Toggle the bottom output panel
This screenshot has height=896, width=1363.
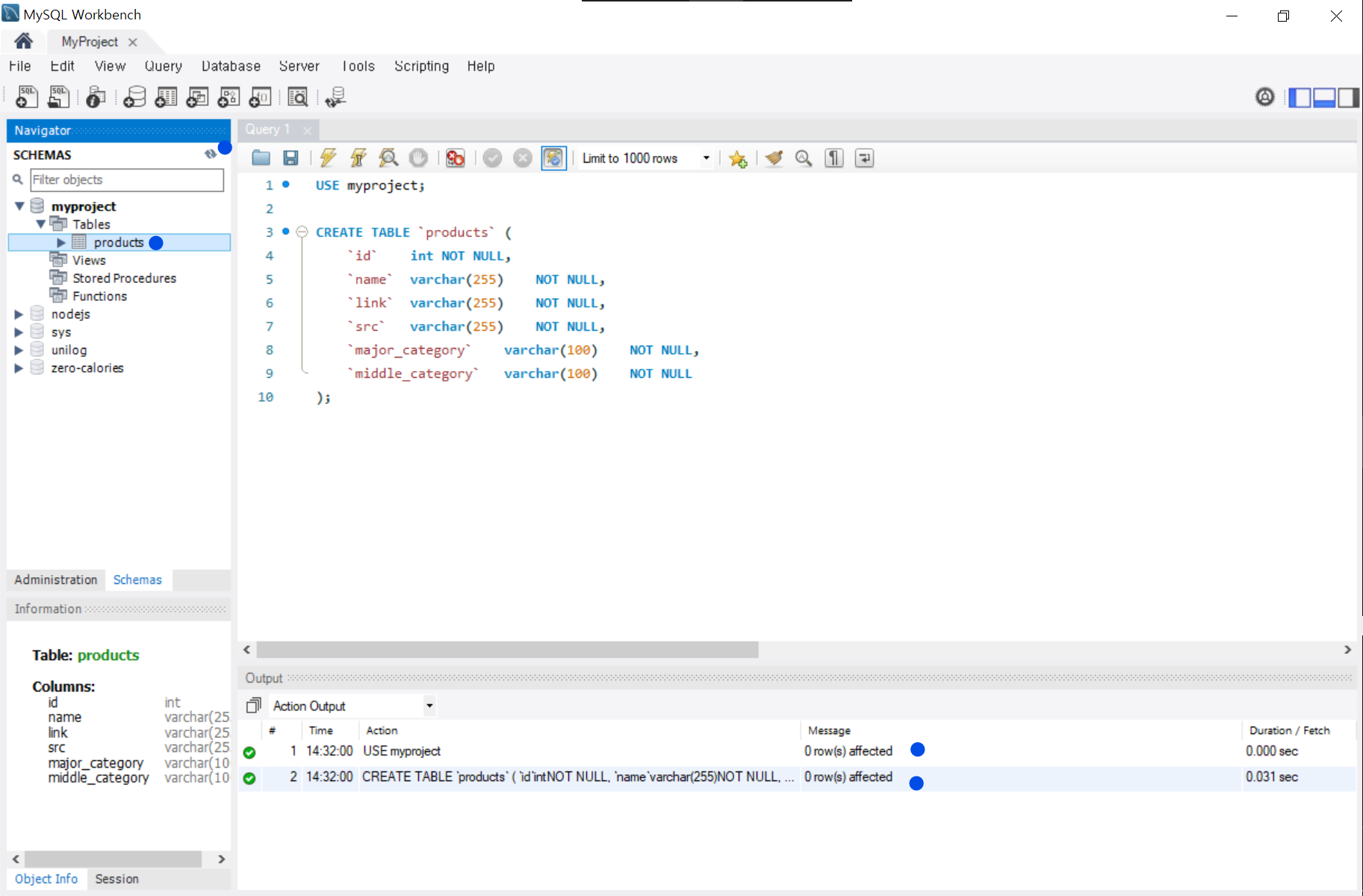point(1324,97)
